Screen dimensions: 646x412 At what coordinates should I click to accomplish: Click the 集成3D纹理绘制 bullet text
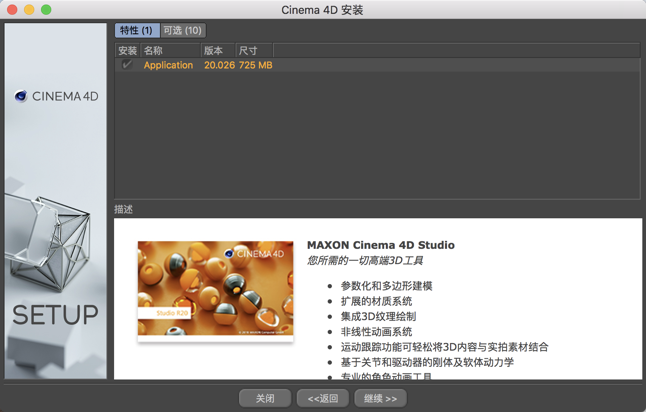coord(378,316)
